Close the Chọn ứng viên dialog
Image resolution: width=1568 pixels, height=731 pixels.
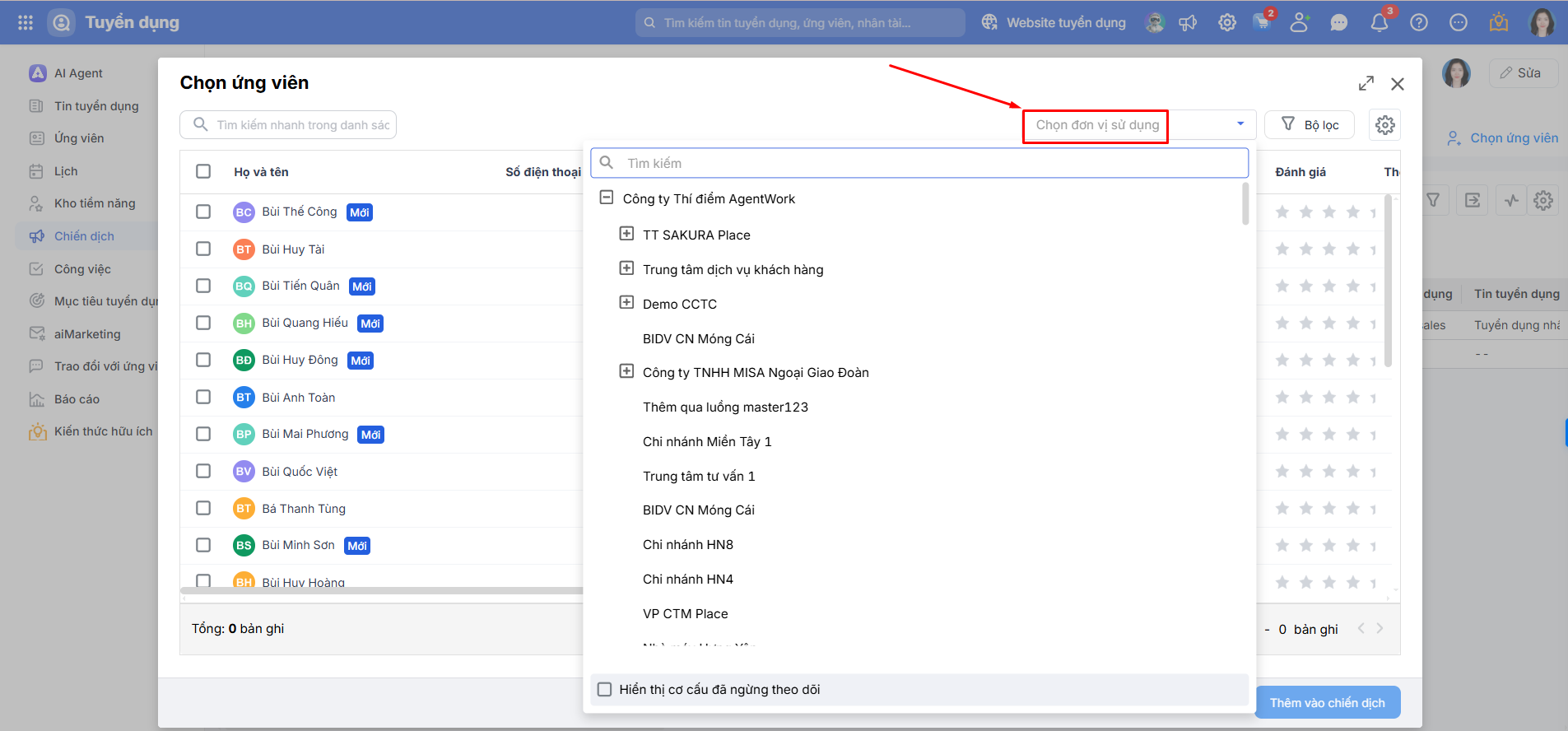click(x=1398, y=83)
